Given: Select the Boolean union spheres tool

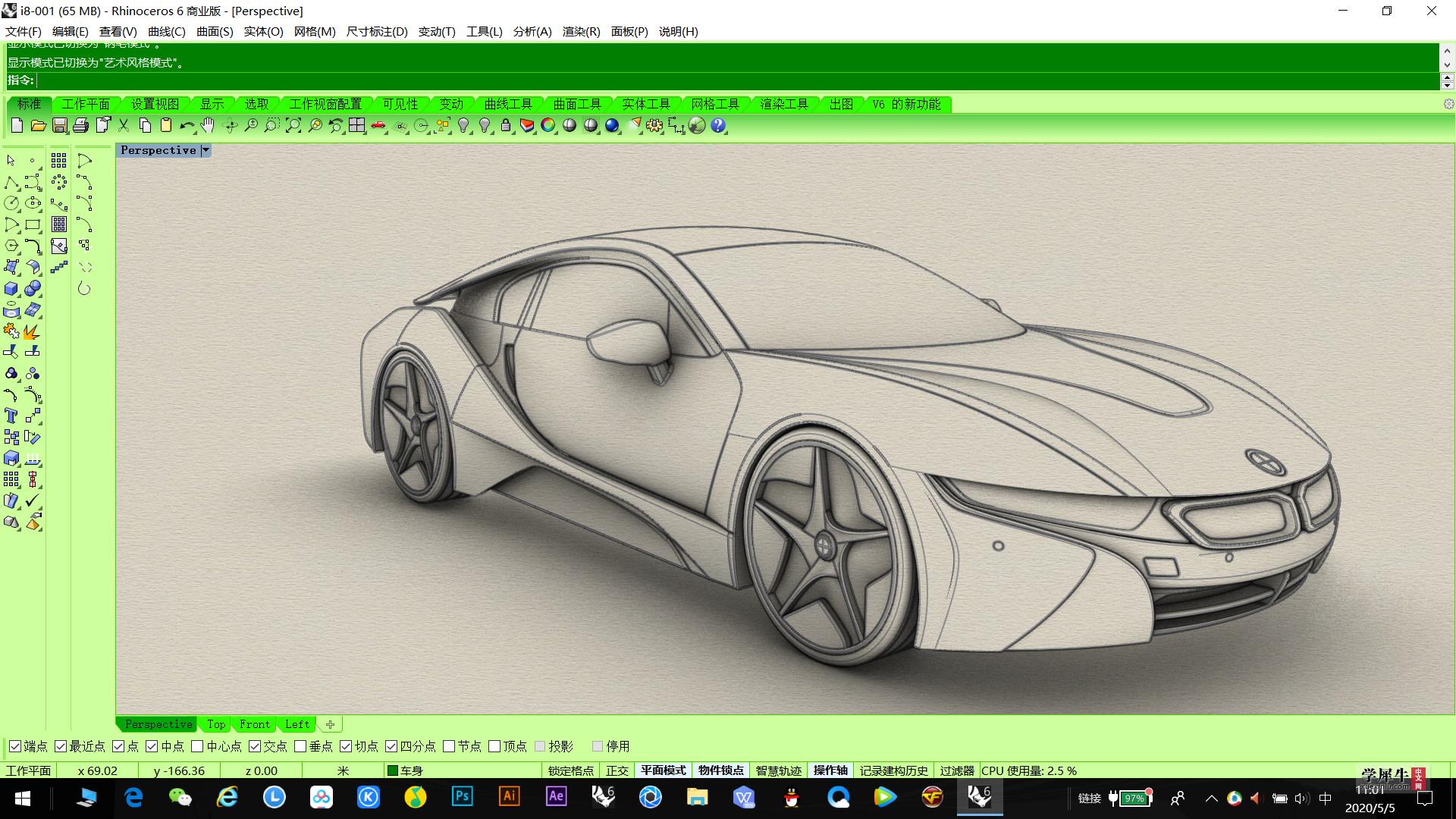Looking at the screenshot, I should coord(33,288).
